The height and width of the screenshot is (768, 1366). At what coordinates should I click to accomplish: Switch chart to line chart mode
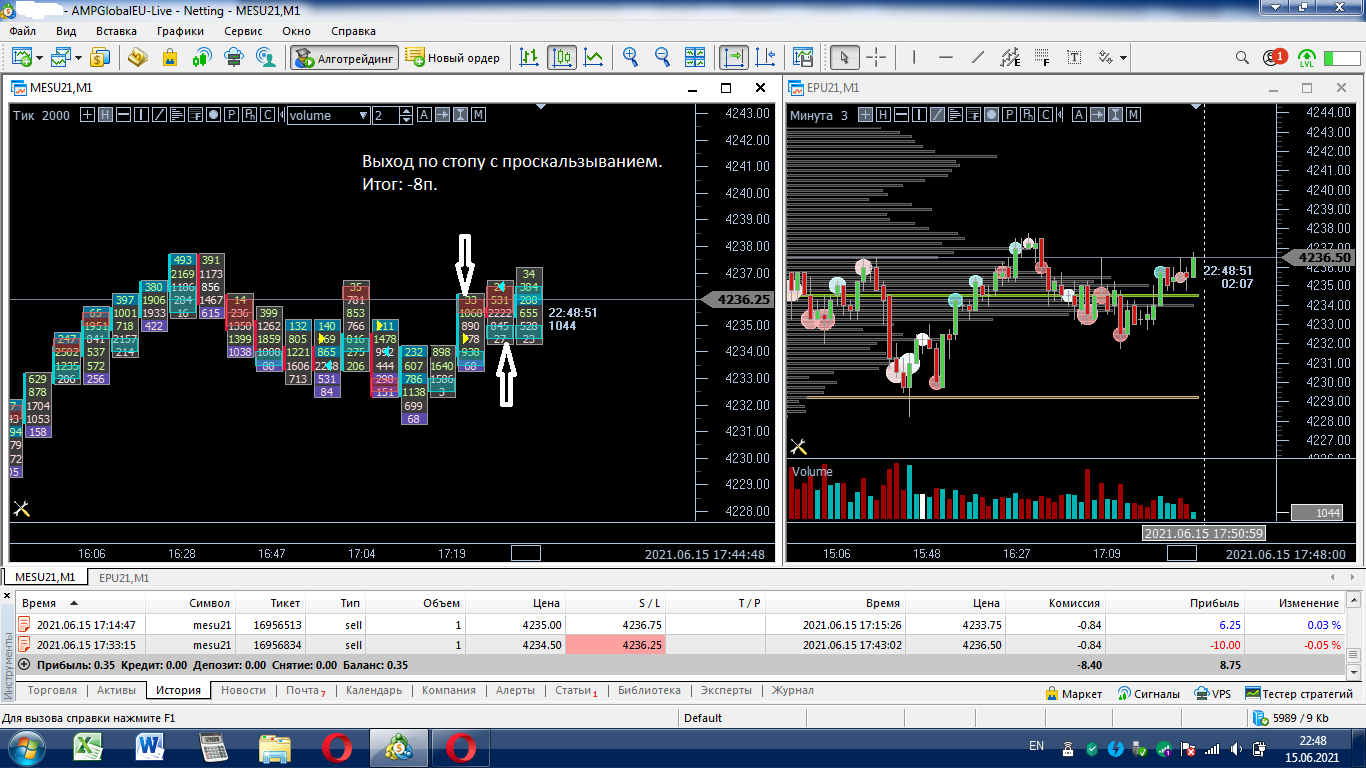pyautogui.click(x=594, y=57)
